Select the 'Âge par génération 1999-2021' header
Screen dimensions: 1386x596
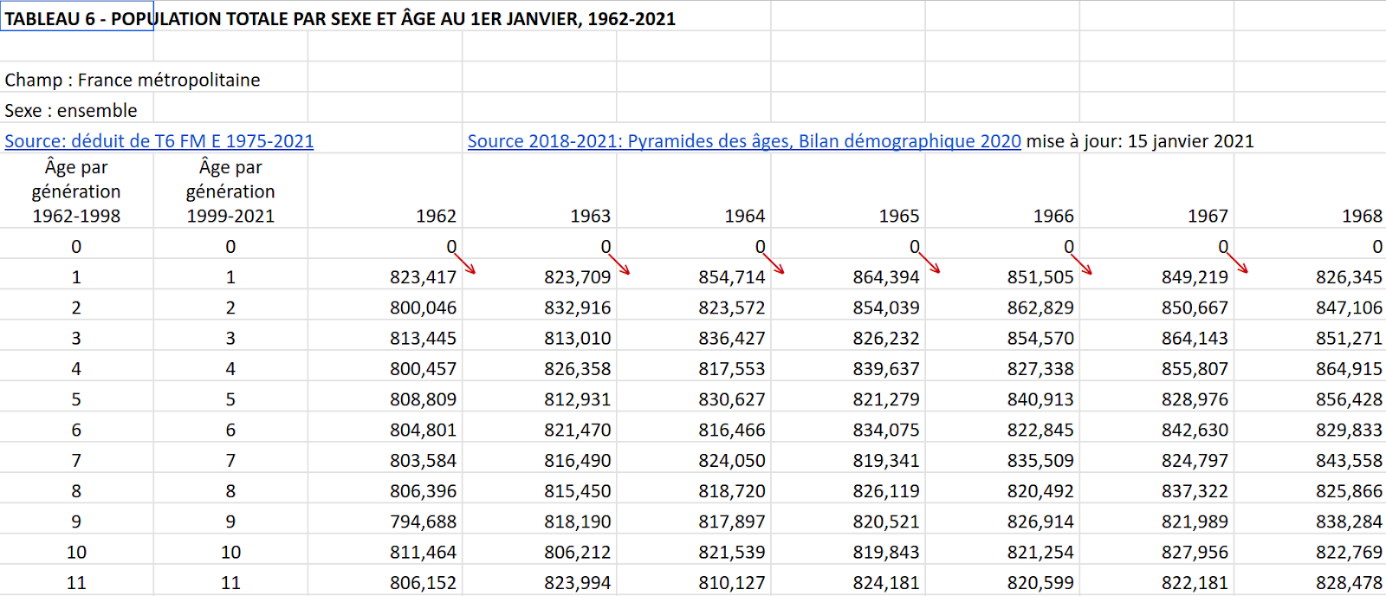pyautogui.click(x=231, y=191)
